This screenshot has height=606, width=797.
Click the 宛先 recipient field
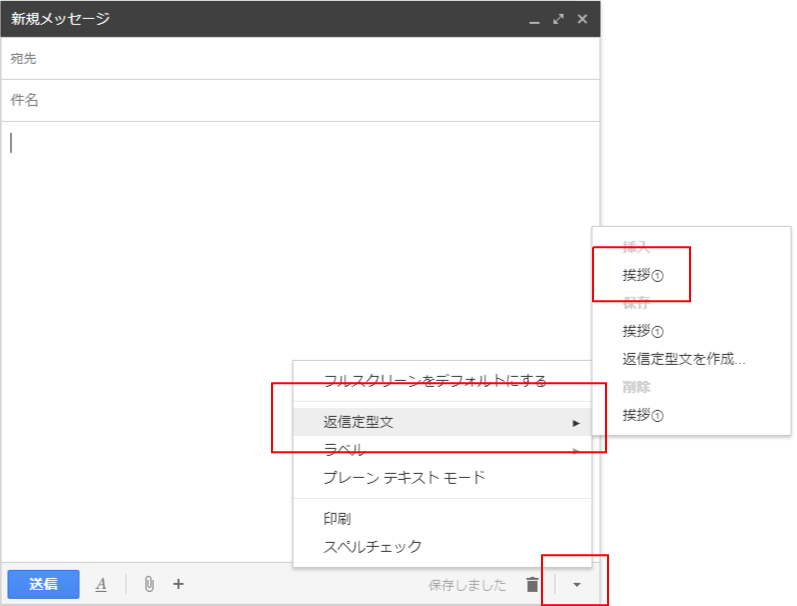[300, 59]
